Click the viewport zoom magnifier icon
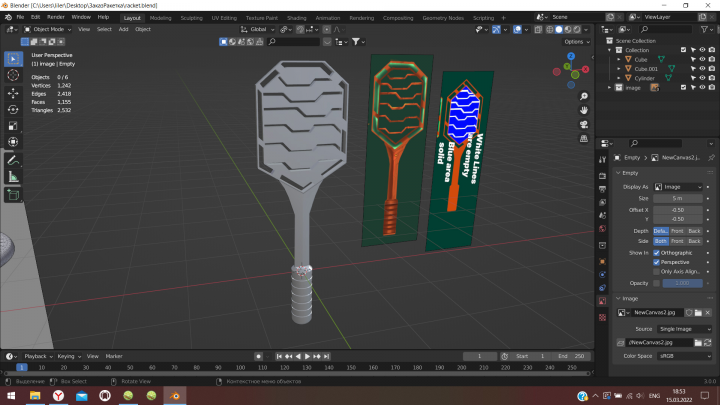 (584, 96)
